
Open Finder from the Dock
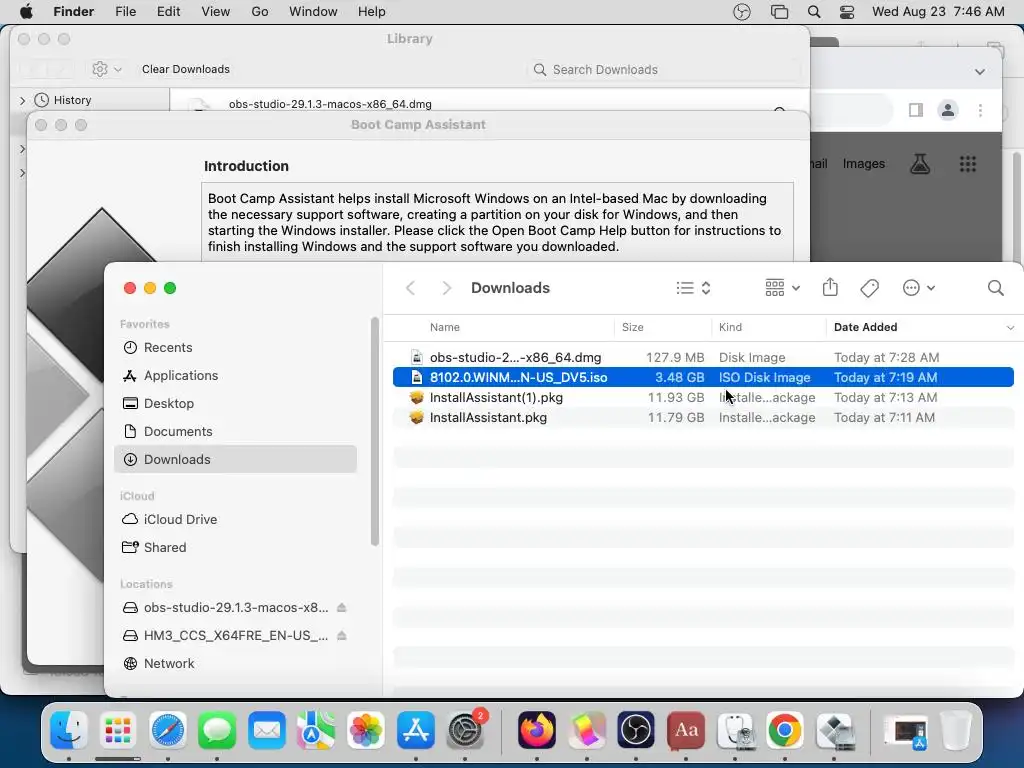pyautogui.click(x=69, y=730)
